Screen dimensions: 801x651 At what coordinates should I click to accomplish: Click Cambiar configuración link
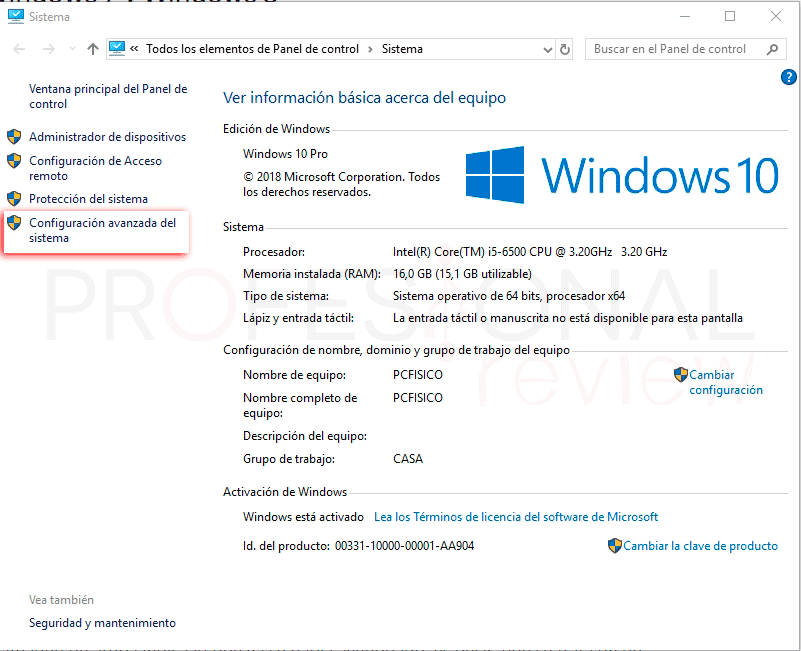coord(725,382)
